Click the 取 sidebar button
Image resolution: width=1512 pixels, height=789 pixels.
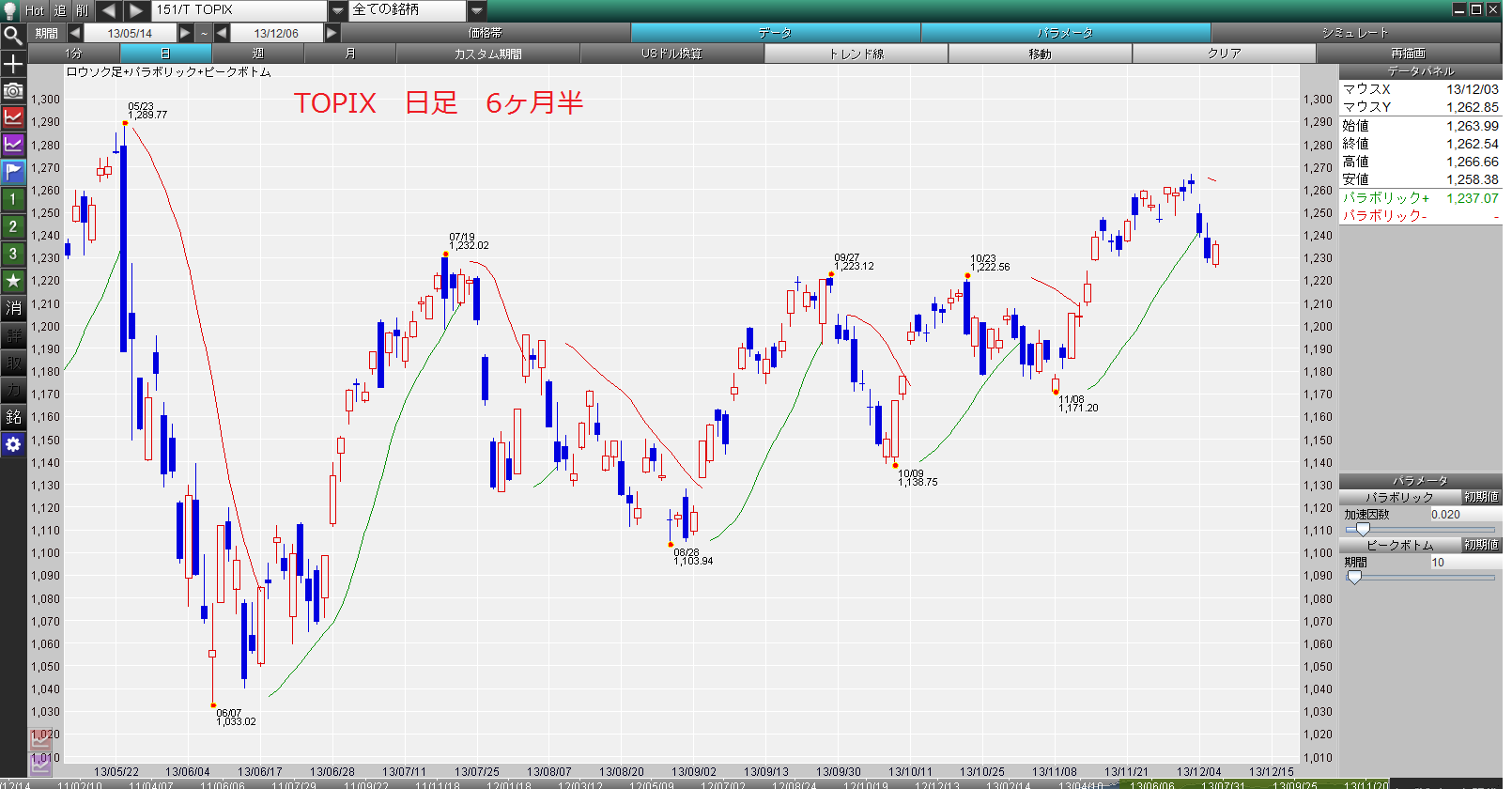(13, 363)
